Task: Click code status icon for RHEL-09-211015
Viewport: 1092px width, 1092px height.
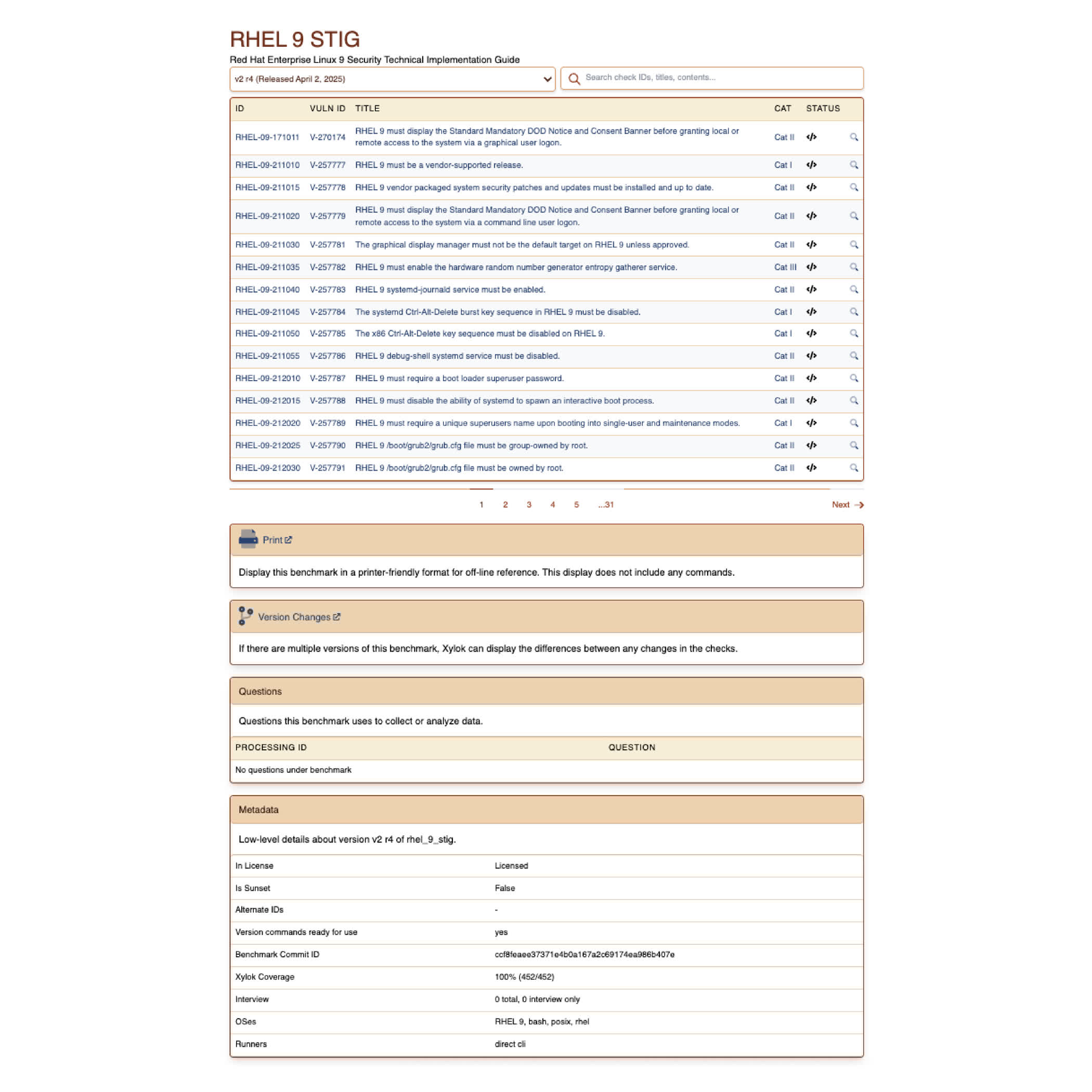Action: [x=811, y=187]
